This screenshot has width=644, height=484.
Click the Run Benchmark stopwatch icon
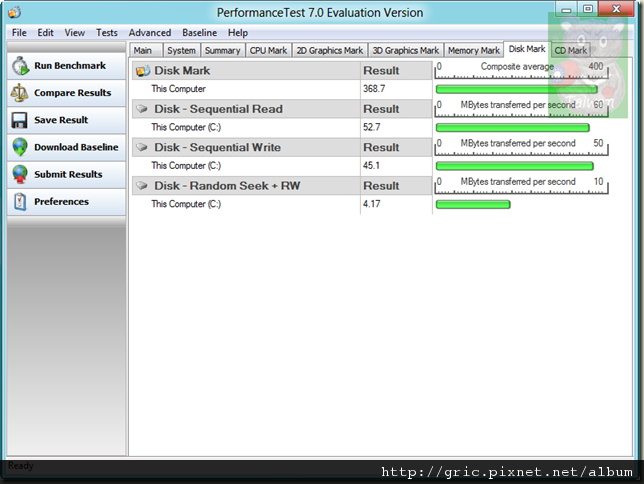[x=20, y=66]
